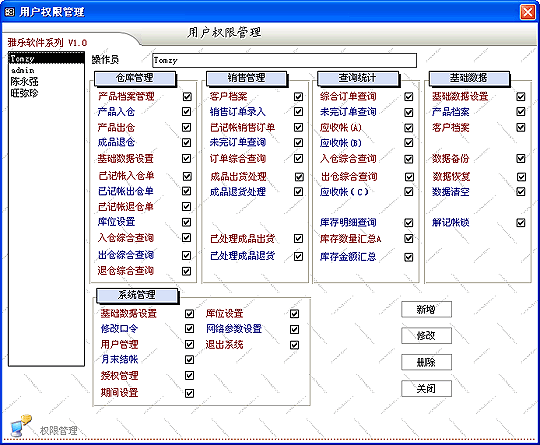The width and height of the screenshot is (540, 445).
Task: Uncheck the 数据备份 checkbox
Action: [x=521, y=158]
